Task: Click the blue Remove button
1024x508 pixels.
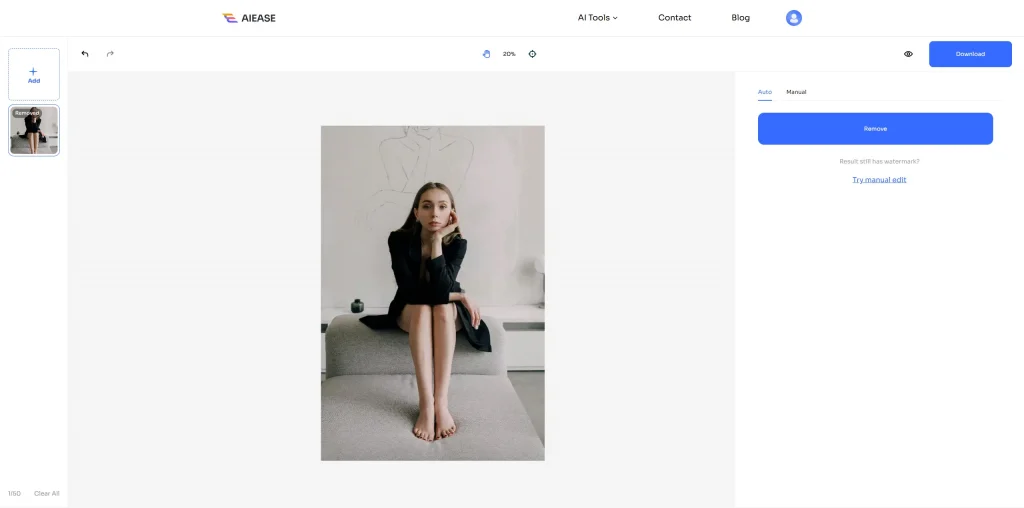Action: point(875,129)
